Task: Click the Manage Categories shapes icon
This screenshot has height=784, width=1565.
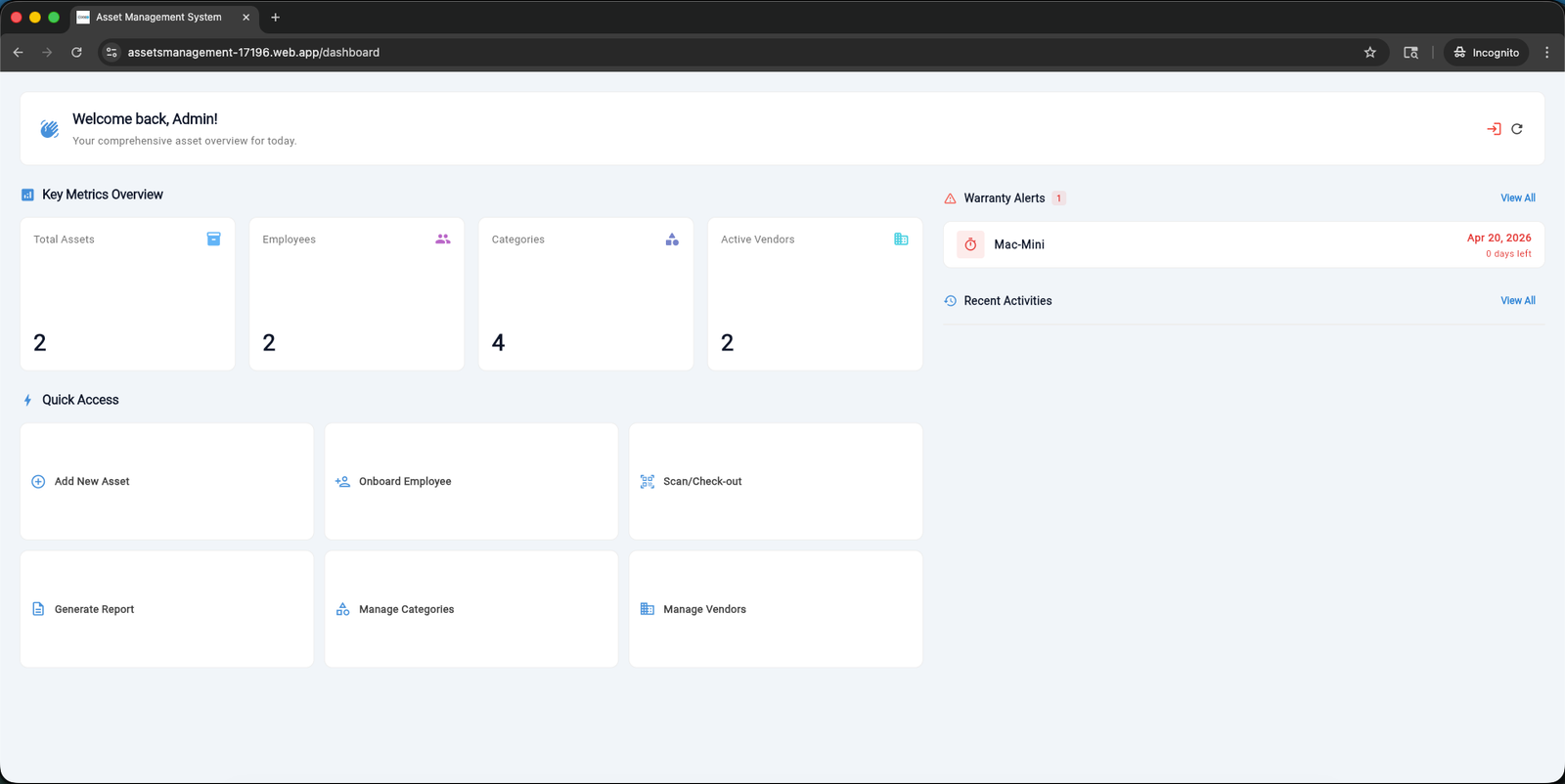Action: (x=342, y=609)
